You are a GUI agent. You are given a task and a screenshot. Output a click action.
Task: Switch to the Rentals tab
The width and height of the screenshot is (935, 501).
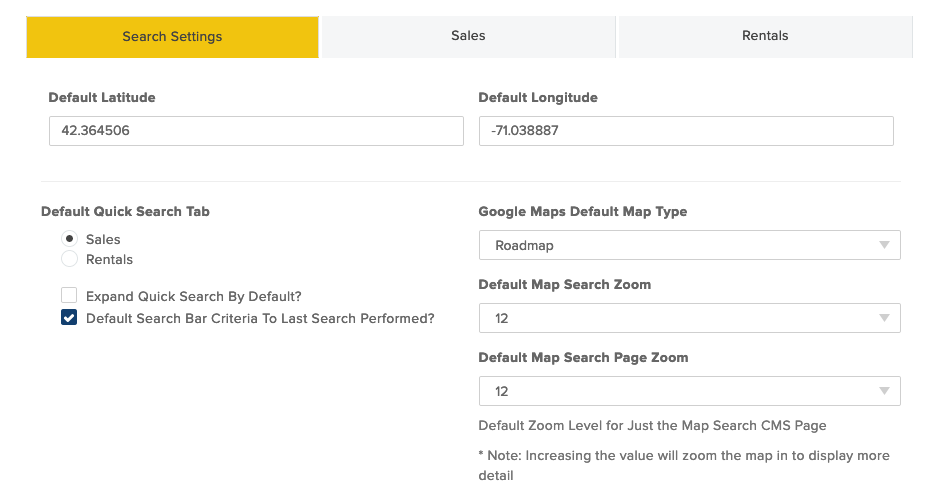coord(765,37)
